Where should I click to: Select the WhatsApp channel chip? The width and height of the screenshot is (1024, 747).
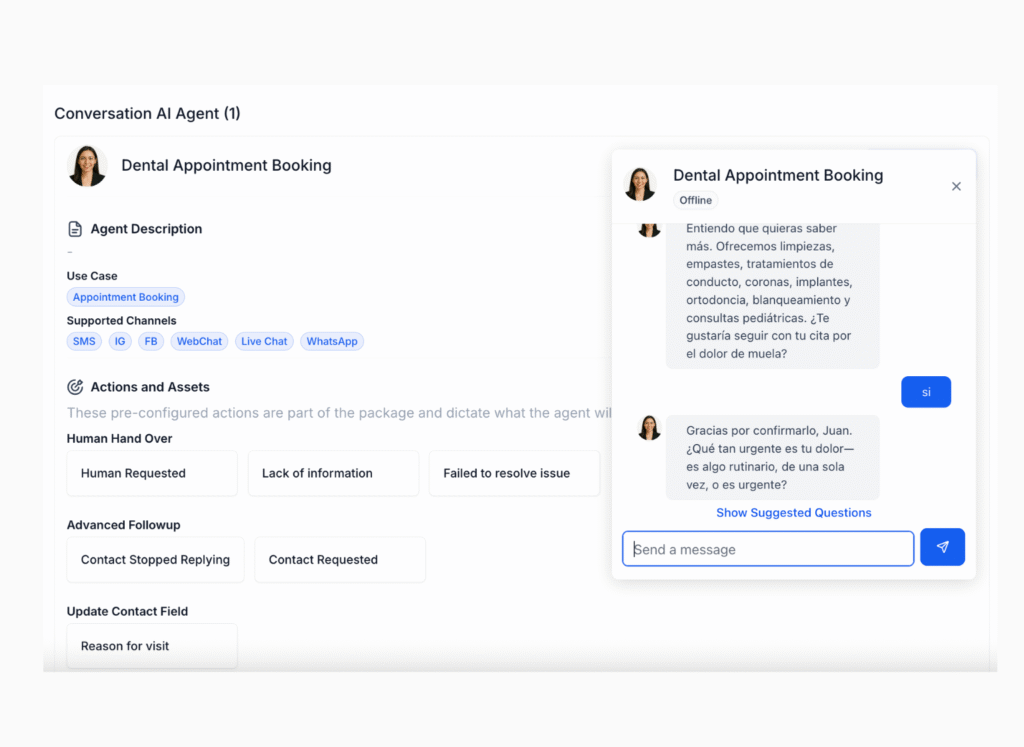[x=332, y=341]
